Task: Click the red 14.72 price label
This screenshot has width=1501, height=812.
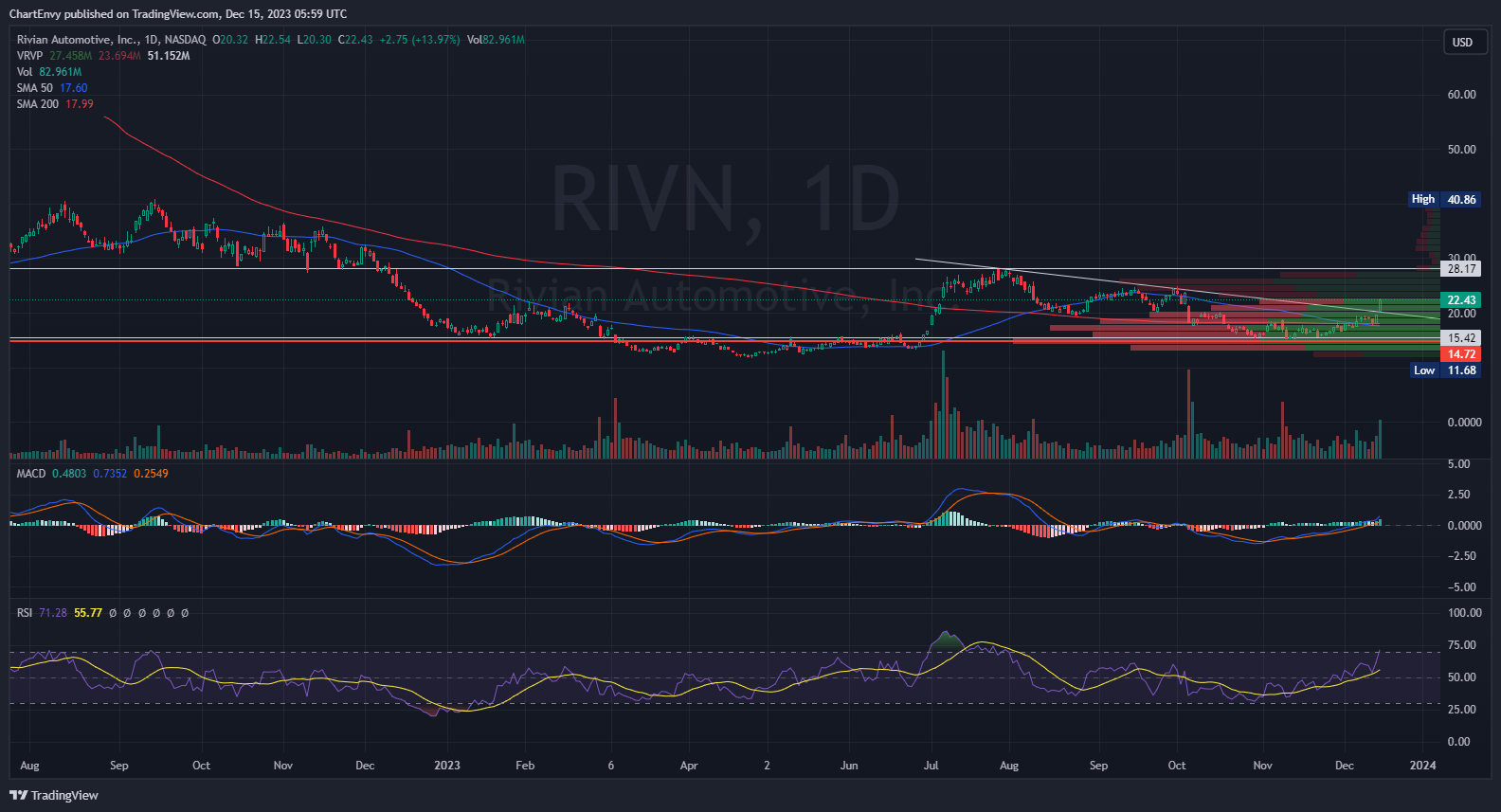Action: click(1461, 354)
